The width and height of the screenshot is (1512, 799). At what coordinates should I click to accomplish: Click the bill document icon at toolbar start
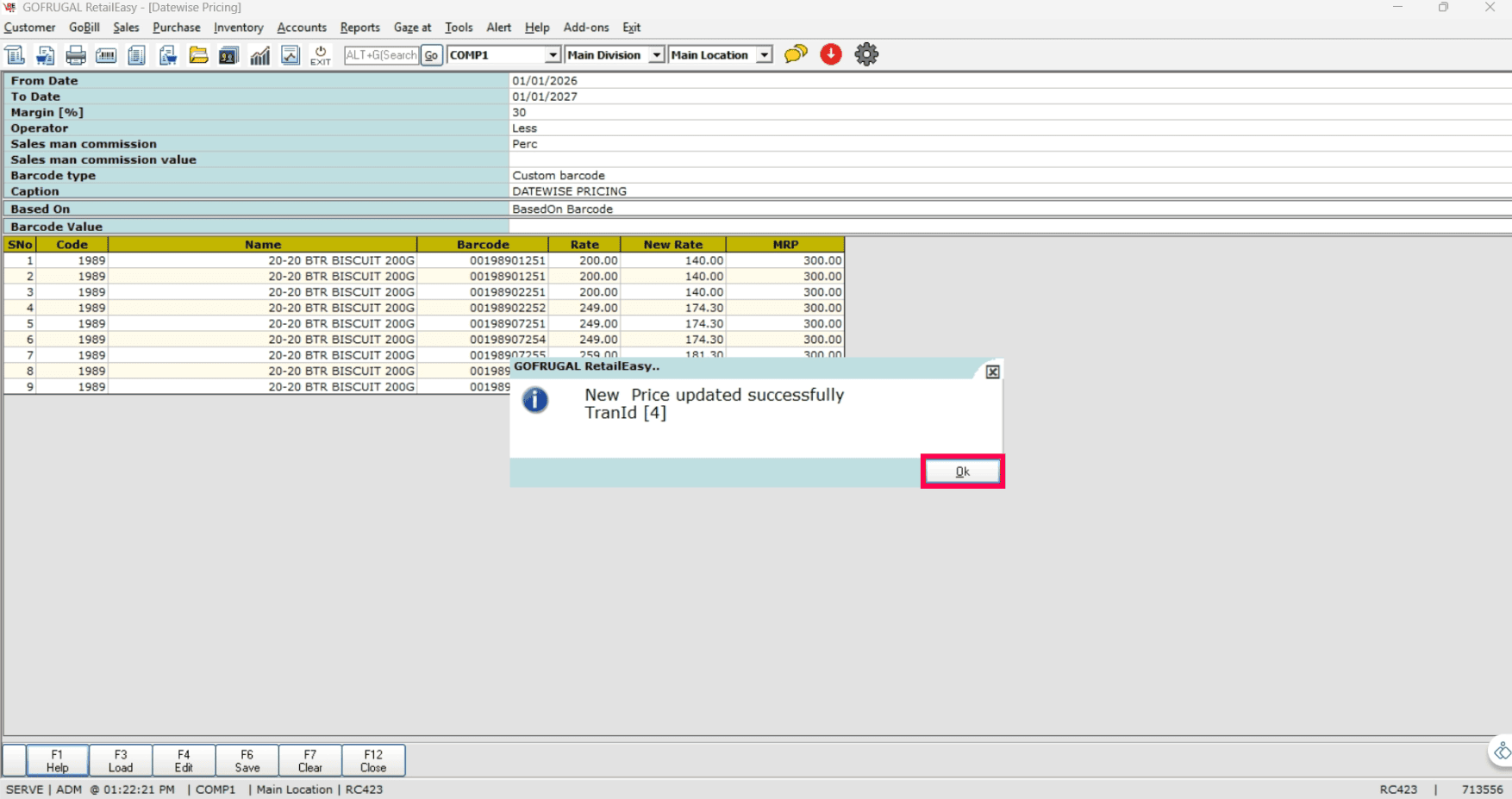tap(15, 55)
